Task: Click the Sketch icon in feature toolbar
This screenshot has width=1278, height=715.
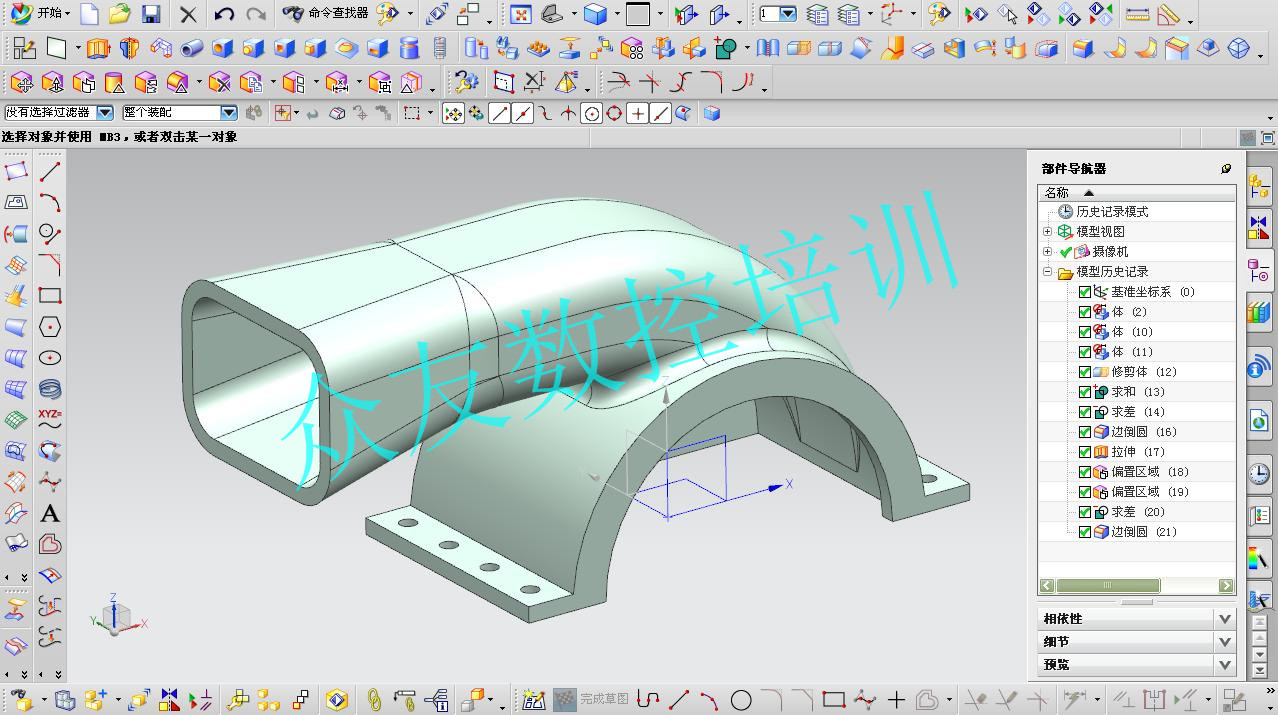Action: click(24, 48)
